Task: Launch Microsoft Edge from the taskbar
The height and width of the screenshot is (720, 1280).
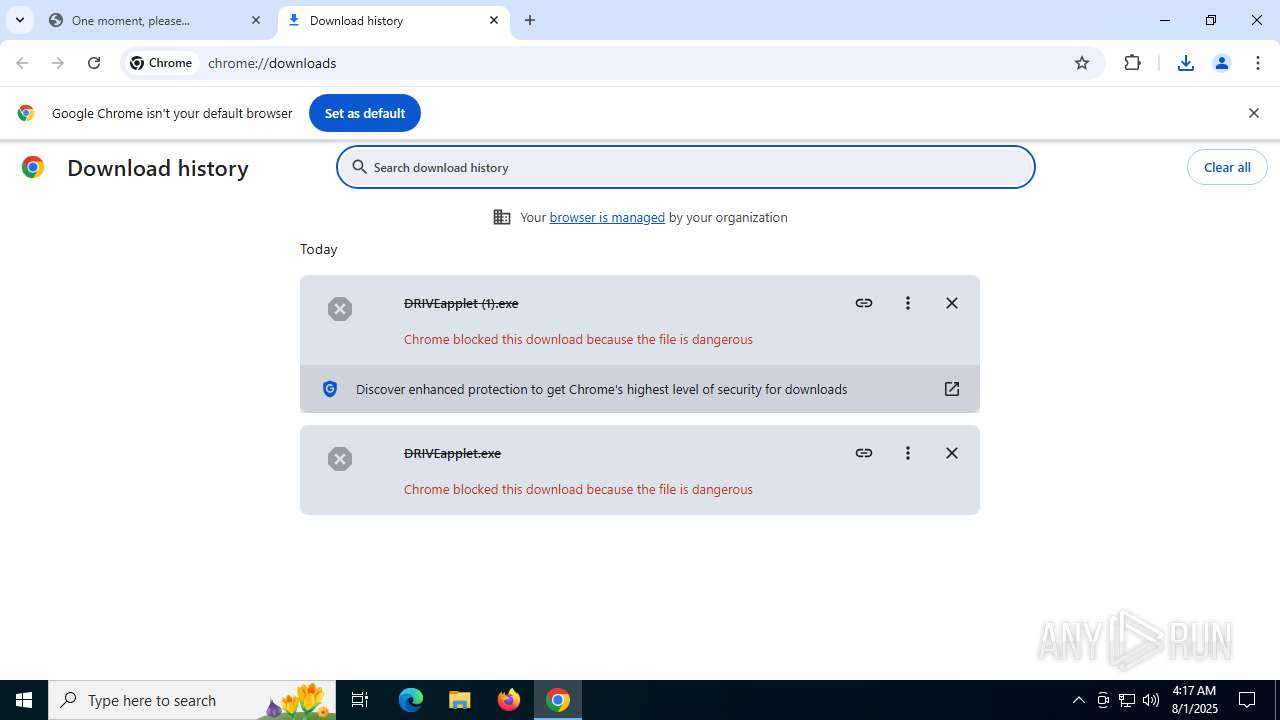Action: (411, 700)
